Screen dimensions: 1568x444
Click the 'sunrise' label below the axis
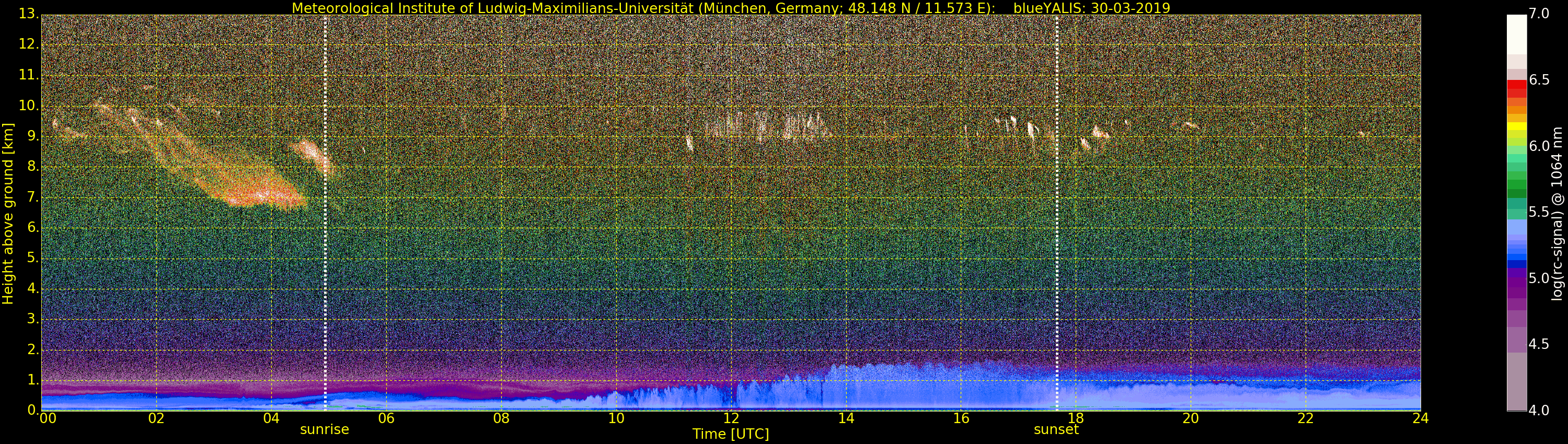click(x=325, y=429)
